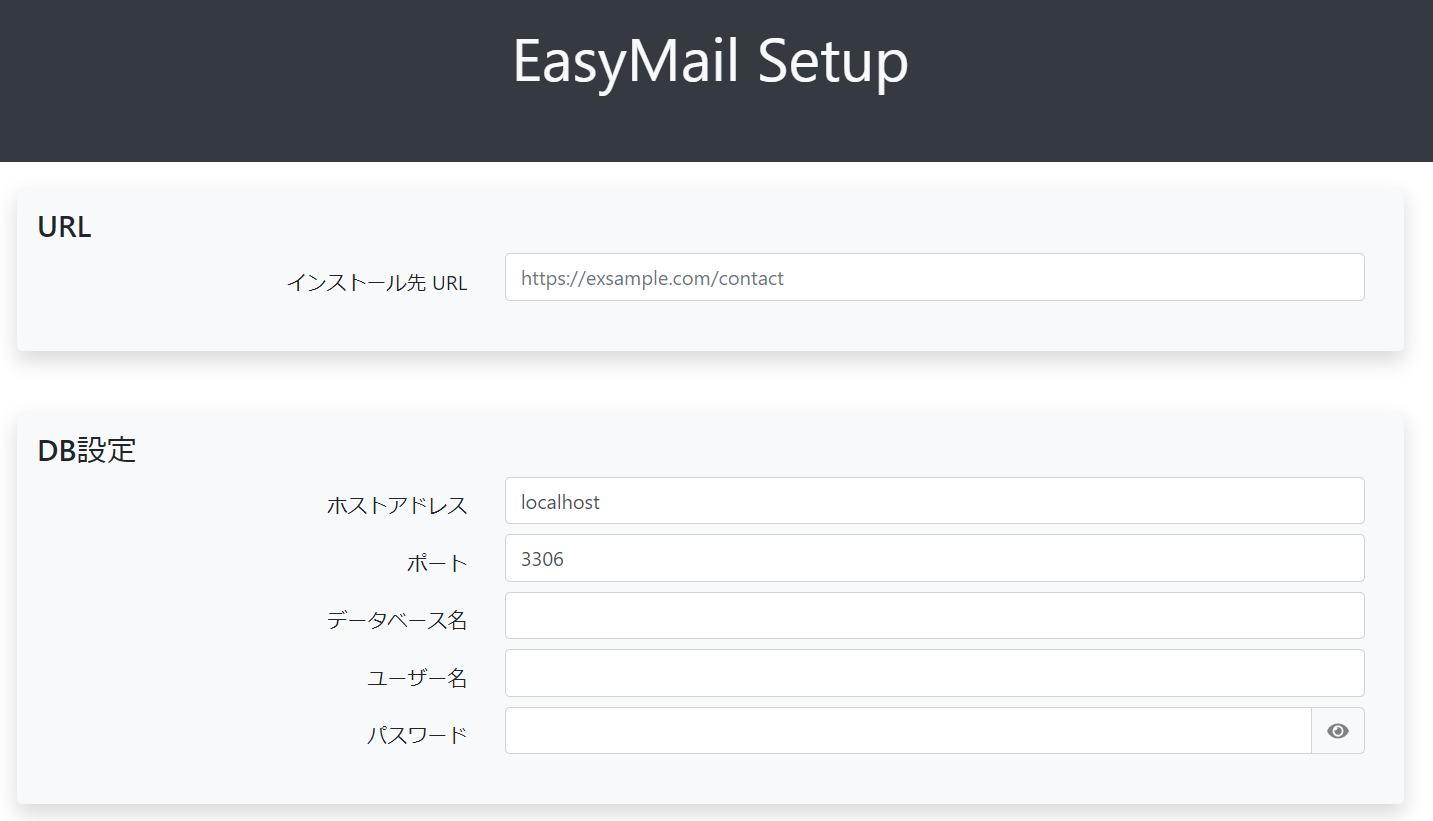Focus the ユーザー名 input field
This screenshot has height=821, width=1433.
click(x=934, y=673)
